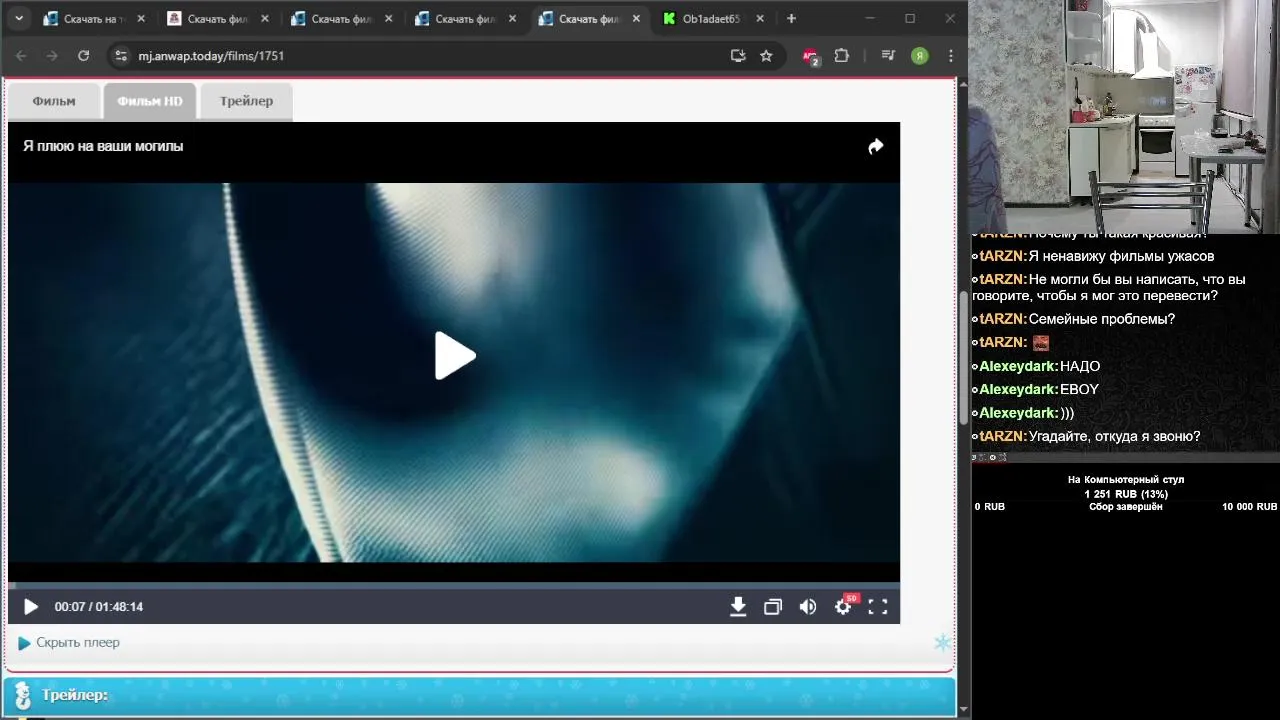1280x720 pixels.
Task: Click the goal title 'На Компьютерный стул'
Action: click(x=1126, y=480)
